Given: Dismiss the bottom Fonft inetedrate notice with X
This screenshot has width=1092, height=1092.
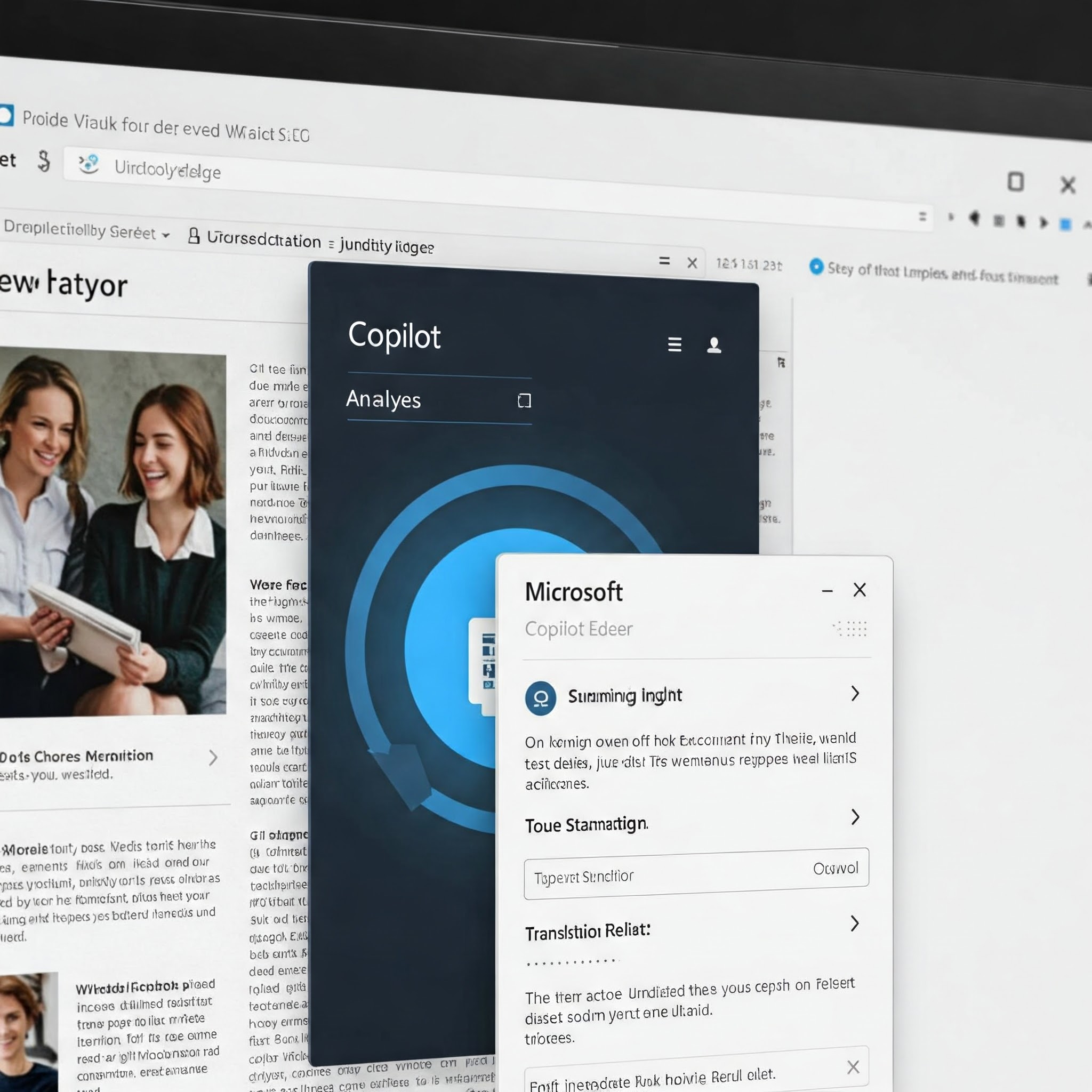Looking at the screenshot, I should coord(853,1067).
